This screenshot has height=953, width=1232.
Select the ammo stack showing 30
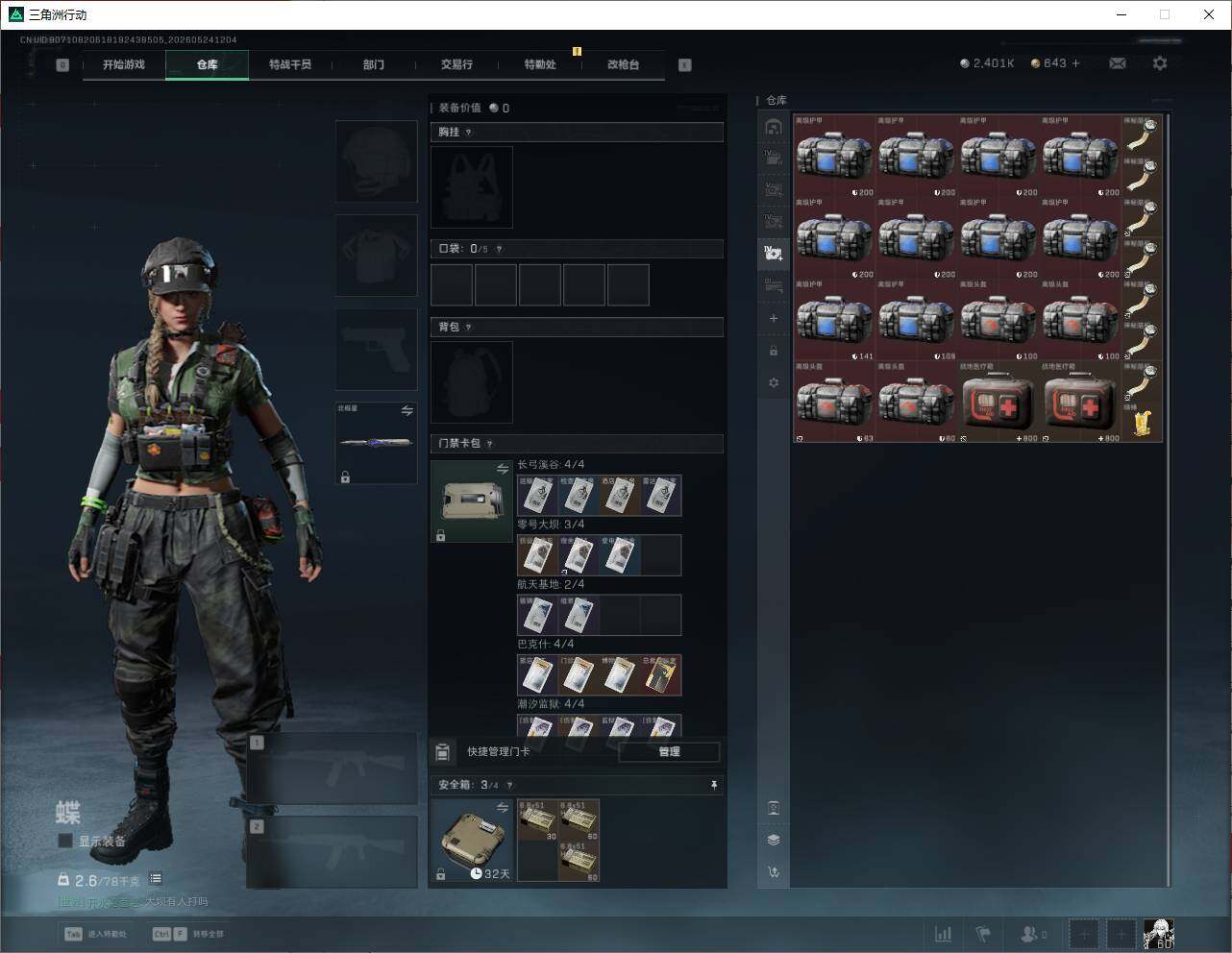click(x=538, y=819)
